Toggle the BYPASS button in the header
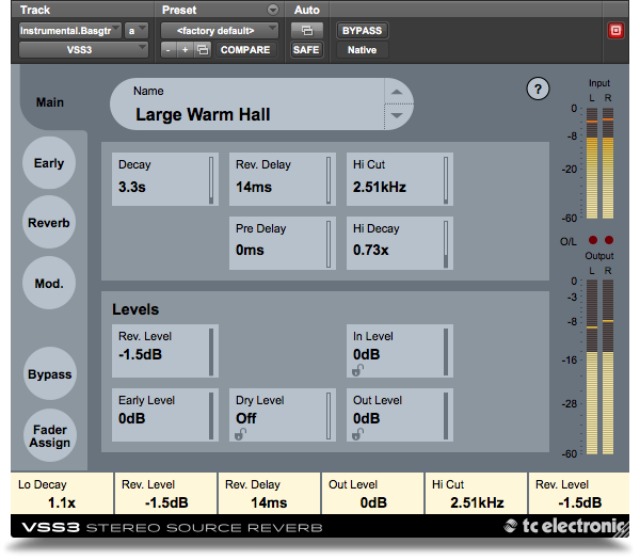The height and width of the screenshot is (560, 640). (362, 31)
